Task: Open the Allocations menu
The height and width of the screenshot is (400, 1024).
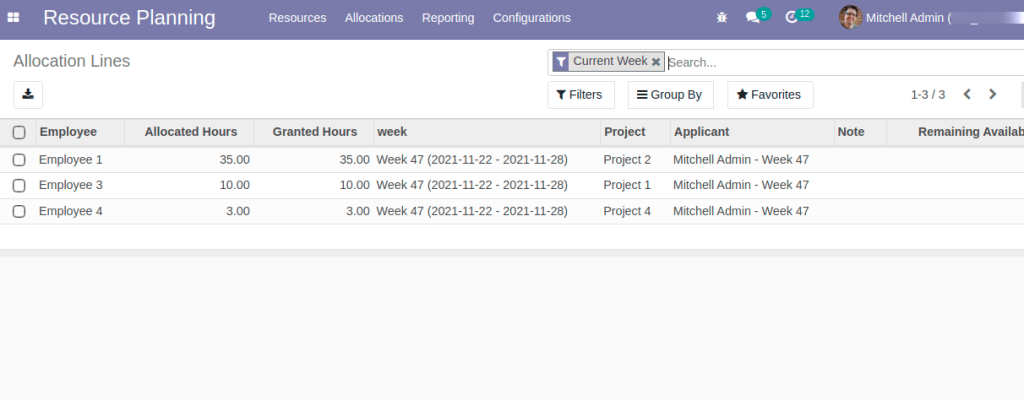Action: (374, 18)
